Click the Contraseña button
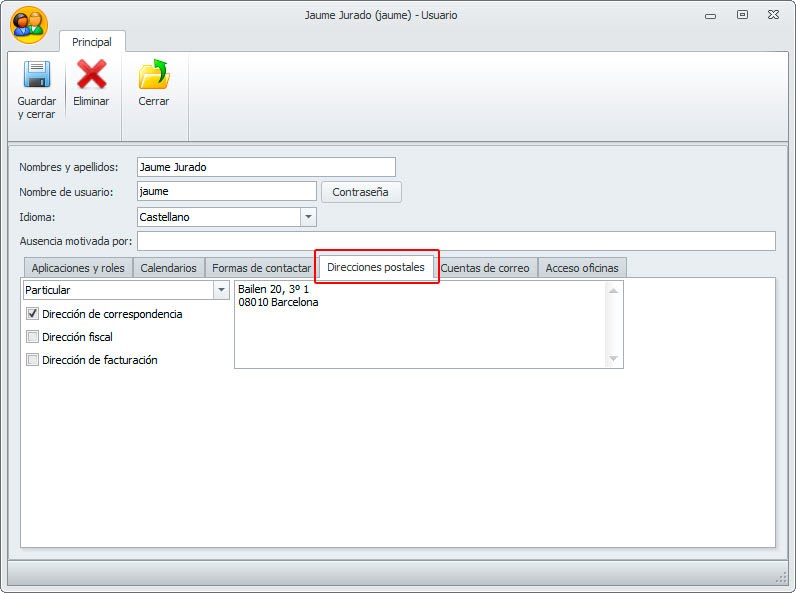The height and width of the screenshot is (593, 796). point(361,192)
